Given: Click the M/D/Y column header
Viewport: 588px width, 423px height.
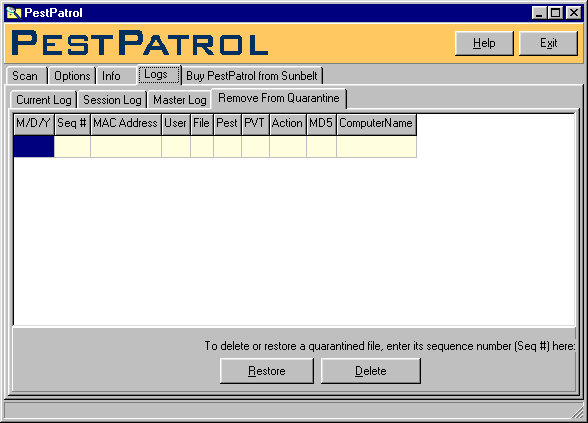Looking at the screenshot, I should click(x=34, y=123).
